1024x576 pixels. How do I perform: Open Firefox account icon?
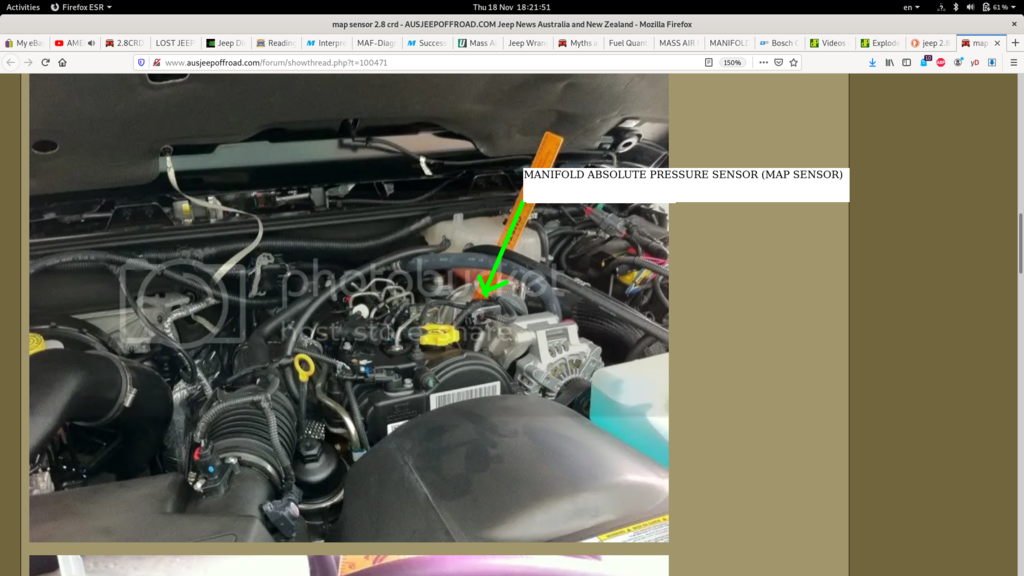(958, 63)
